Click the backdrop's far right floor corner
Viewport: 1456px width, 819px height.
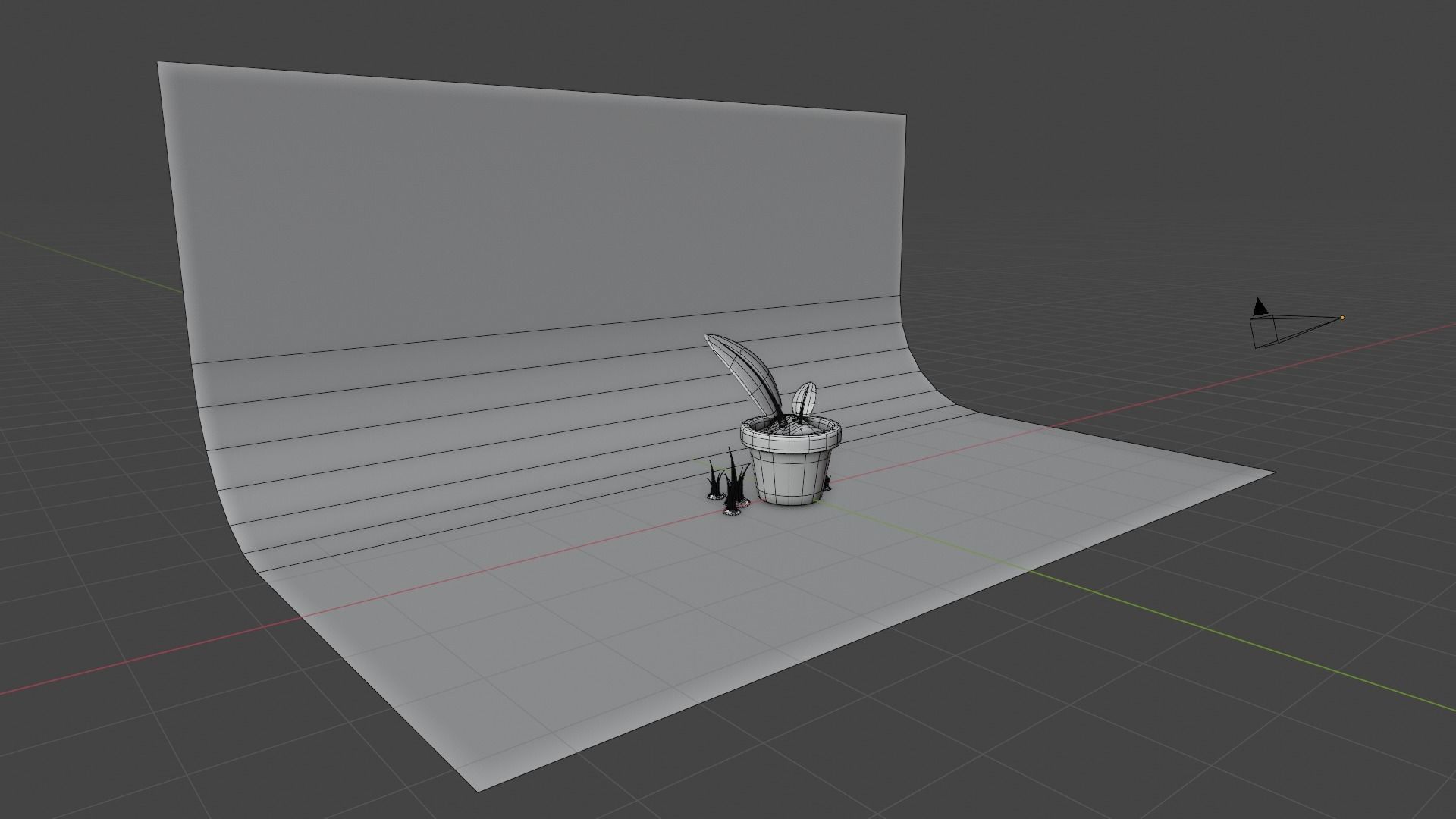pyautogui.click(x=1274, y=472)
